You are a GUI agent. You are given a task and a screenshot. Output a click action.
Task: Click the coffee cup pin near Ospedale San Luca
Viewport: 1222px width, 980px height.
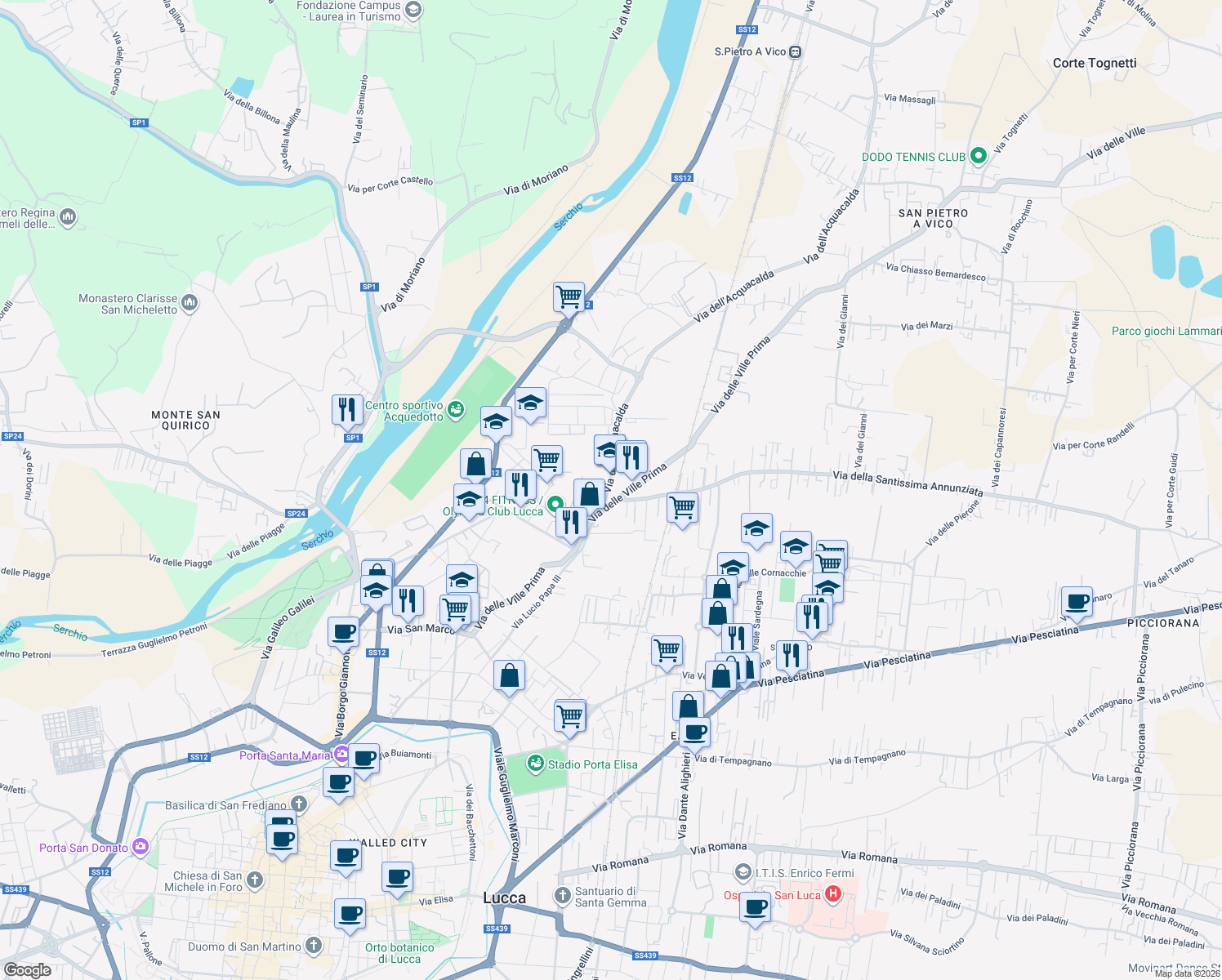pyautogui.click(x=754, y=907)
